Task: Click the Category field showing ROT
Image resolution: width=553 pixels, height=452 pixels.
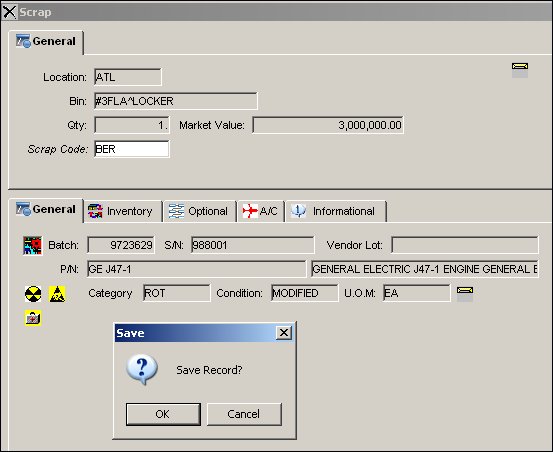Action: pos(177,293)
